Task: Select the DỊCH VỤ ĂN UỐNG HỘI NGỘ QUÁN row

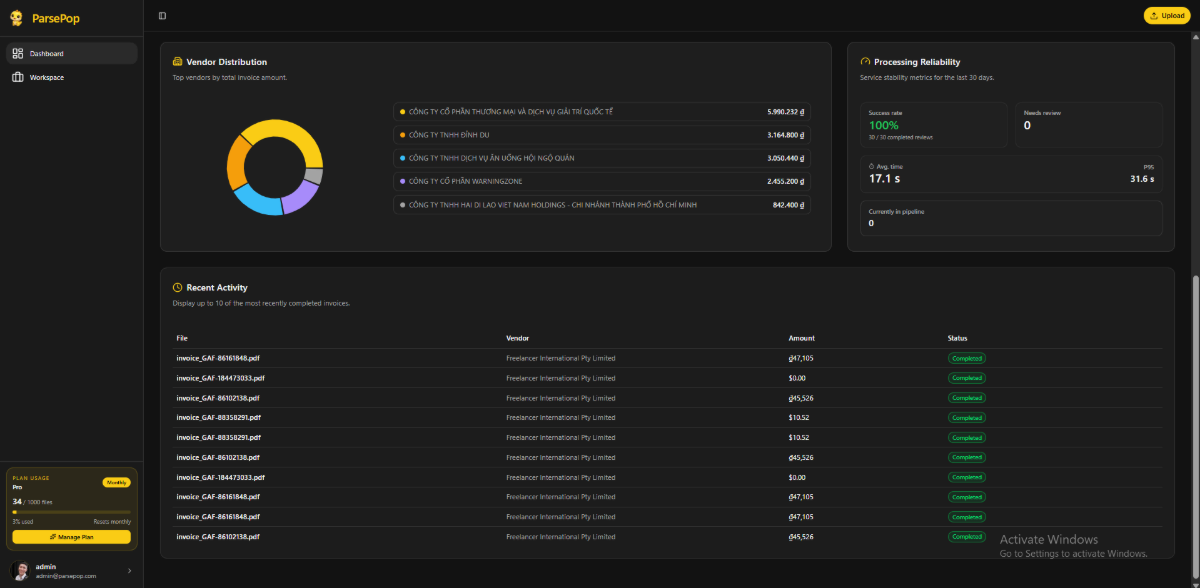Action: click(602, 158)
